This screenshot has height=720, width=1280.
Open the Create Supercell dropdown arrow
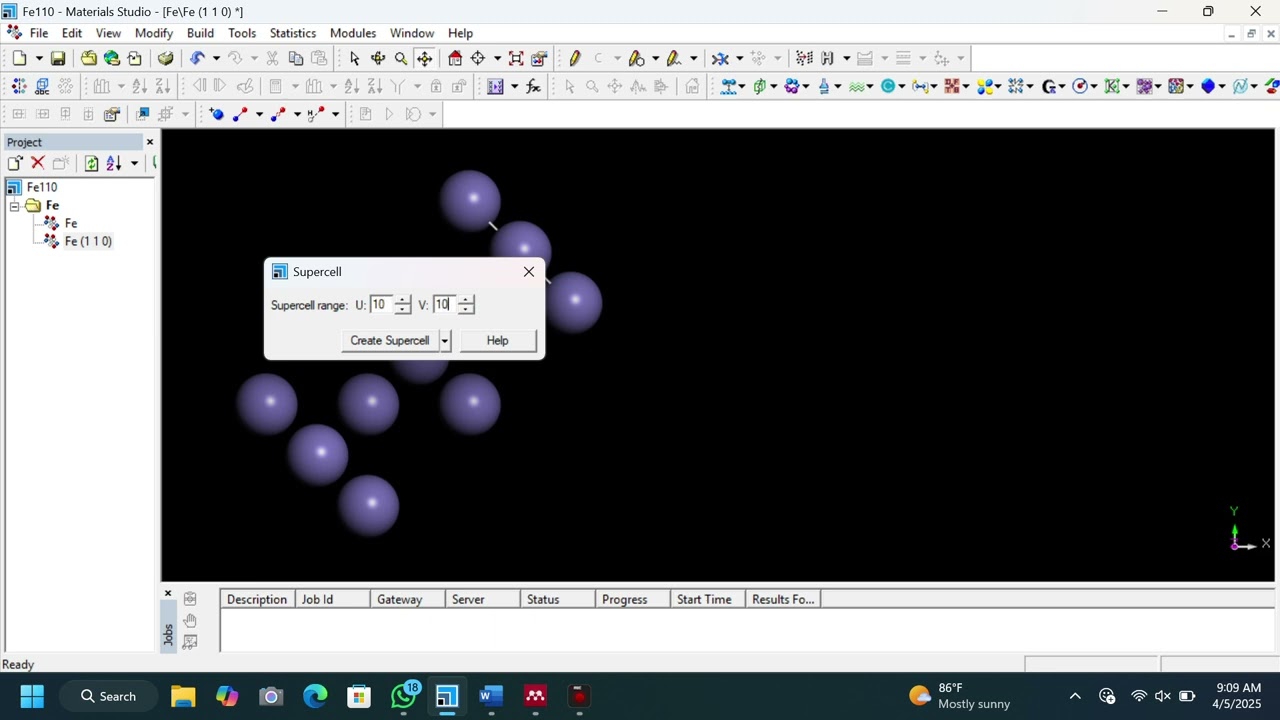[x=445, y=341]
